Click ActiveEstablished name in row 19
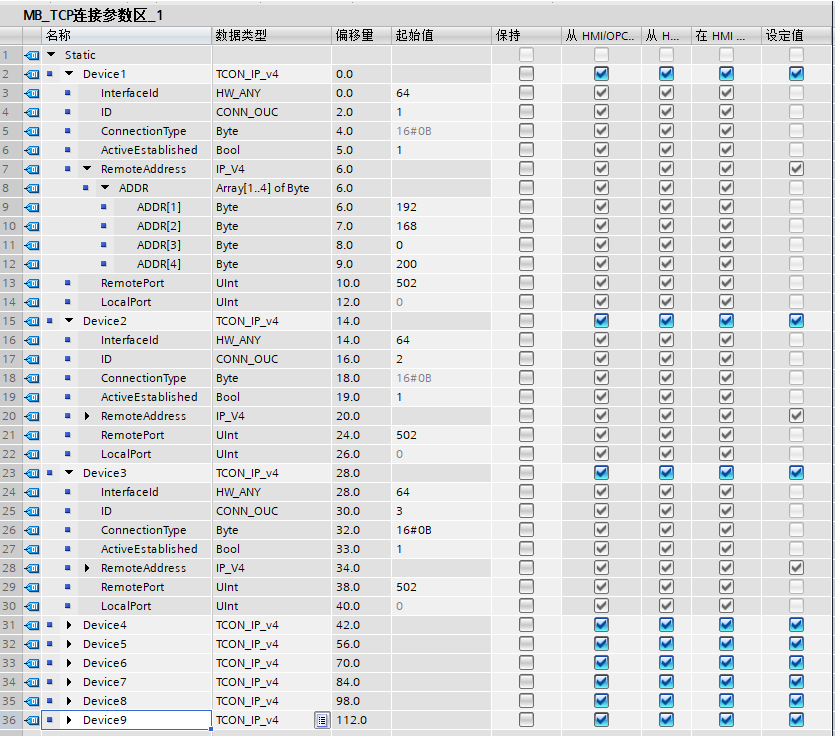The width and height of the screenshot is (835, 736). point(149,397)
